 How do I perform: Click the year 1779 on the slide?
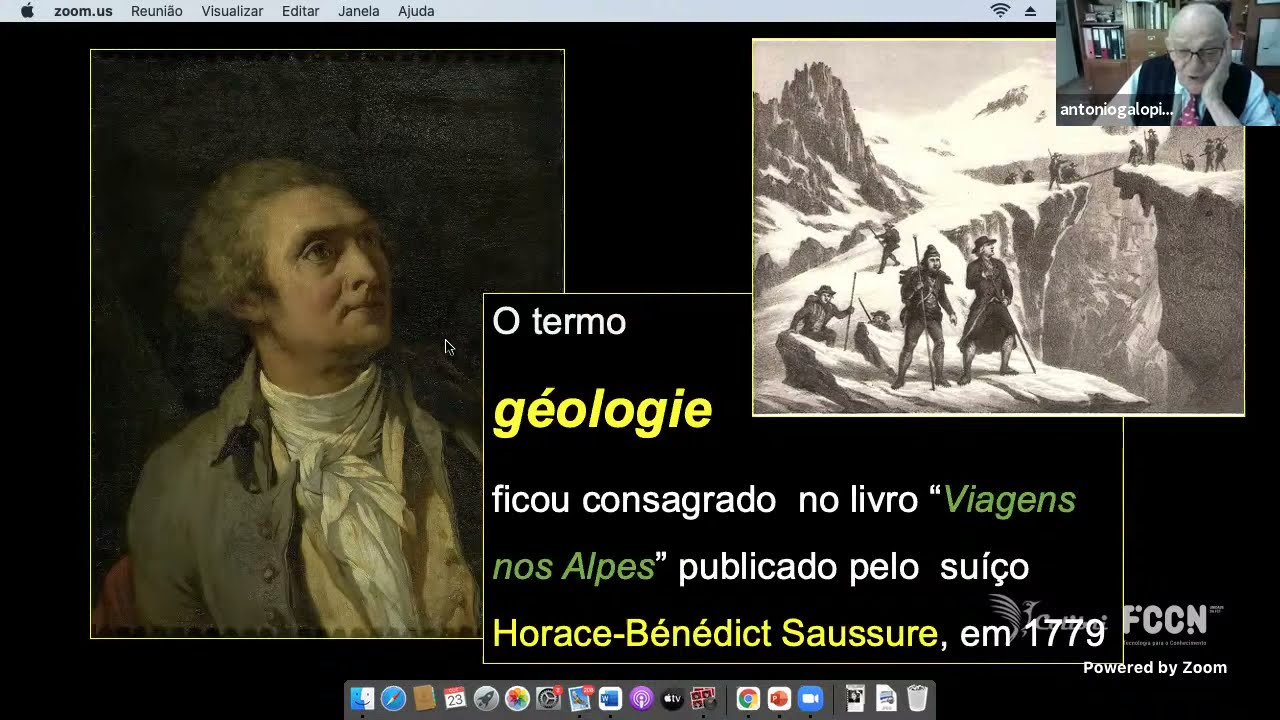[x=1064, y=633]
